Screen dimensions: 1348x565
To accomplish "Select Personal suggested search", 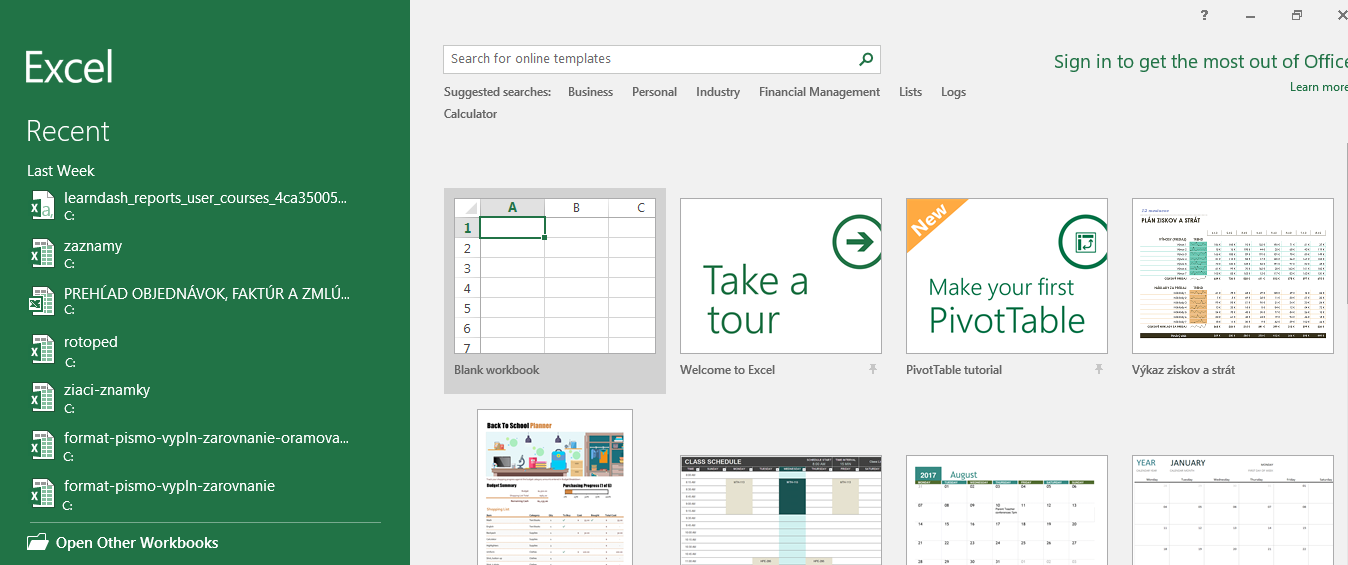I will tap(654, 92).
